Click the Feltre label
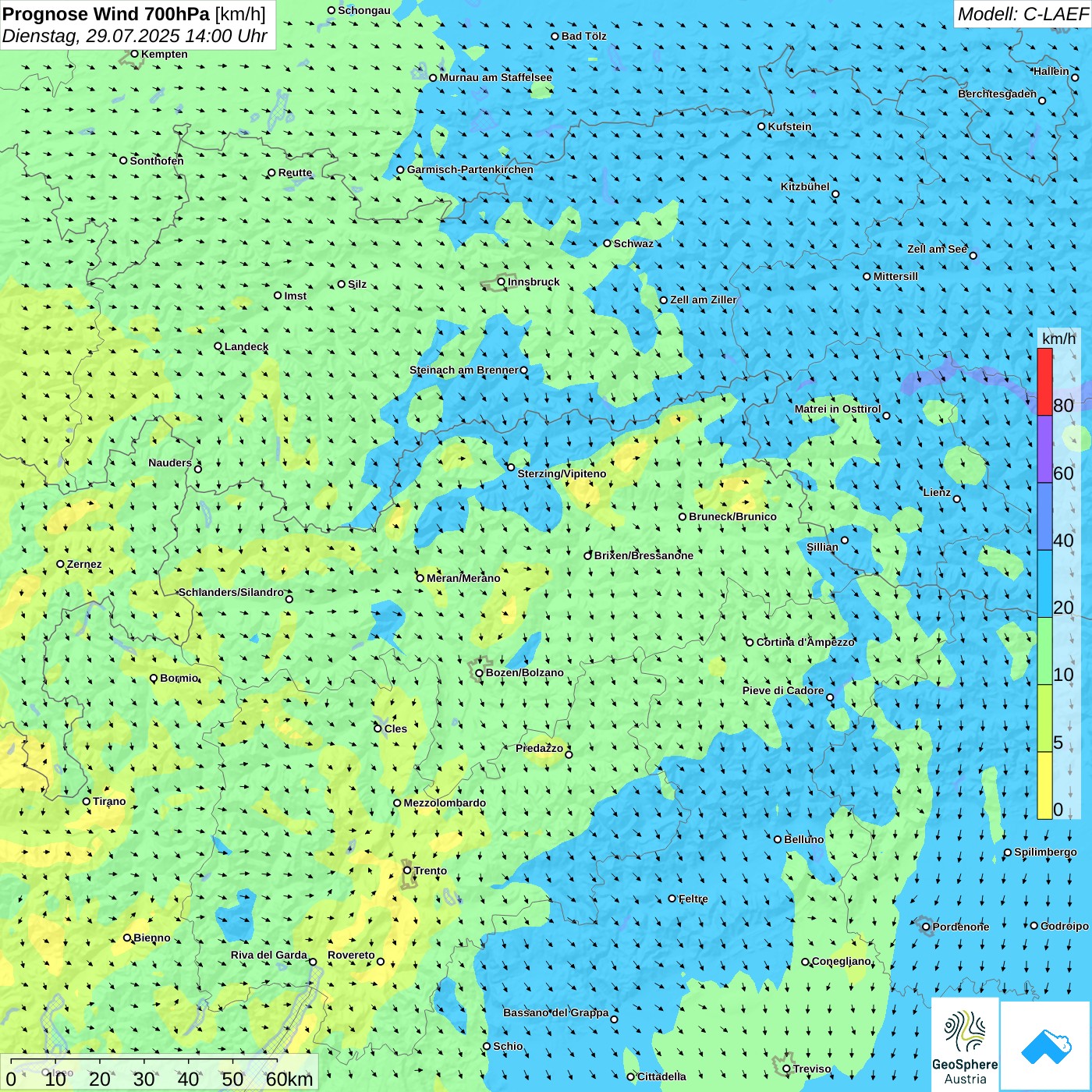The image size is (1092, 1092). 693,899
